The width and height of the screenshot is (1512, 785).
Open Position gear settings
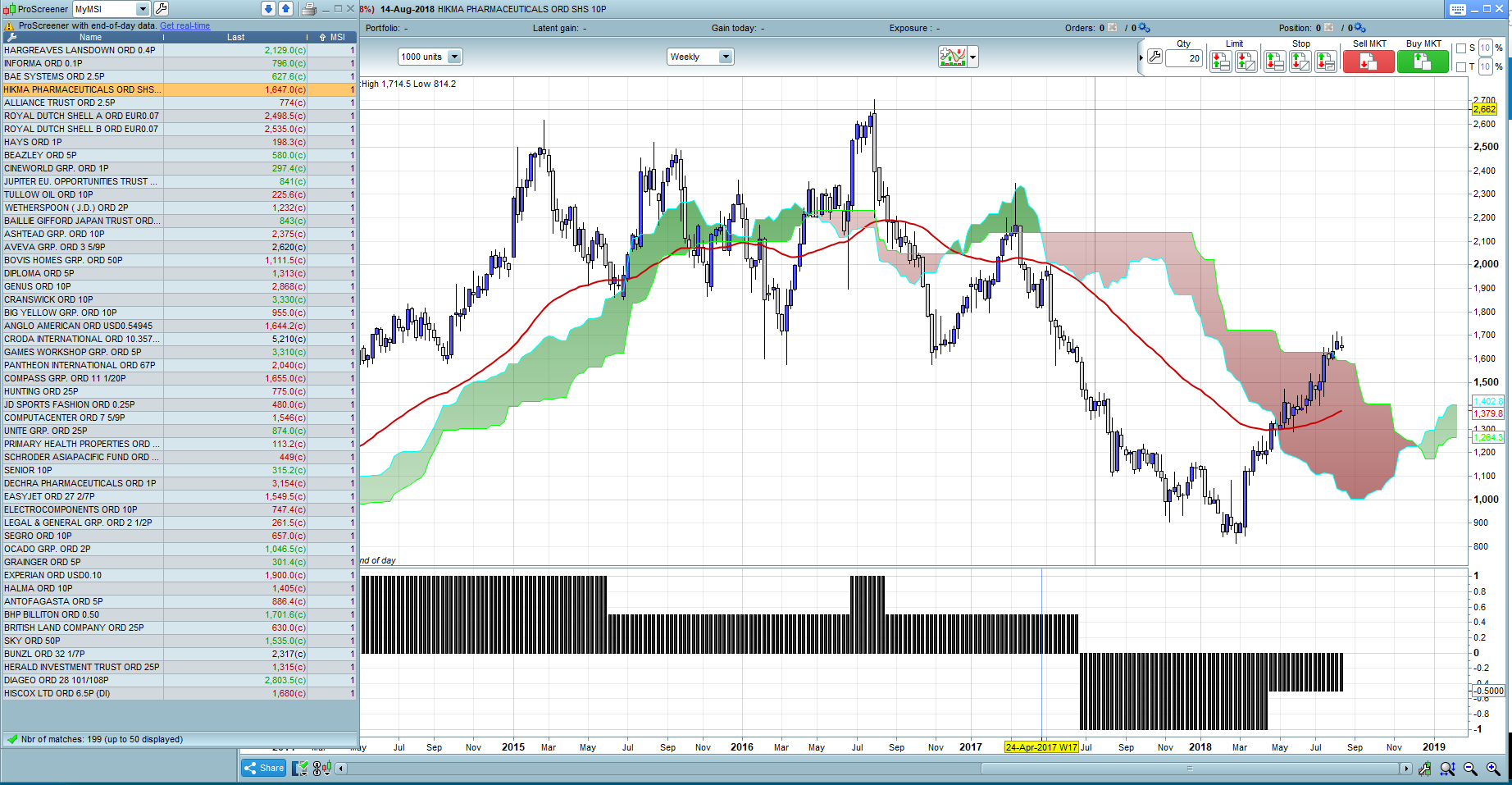coord(1360,28)
